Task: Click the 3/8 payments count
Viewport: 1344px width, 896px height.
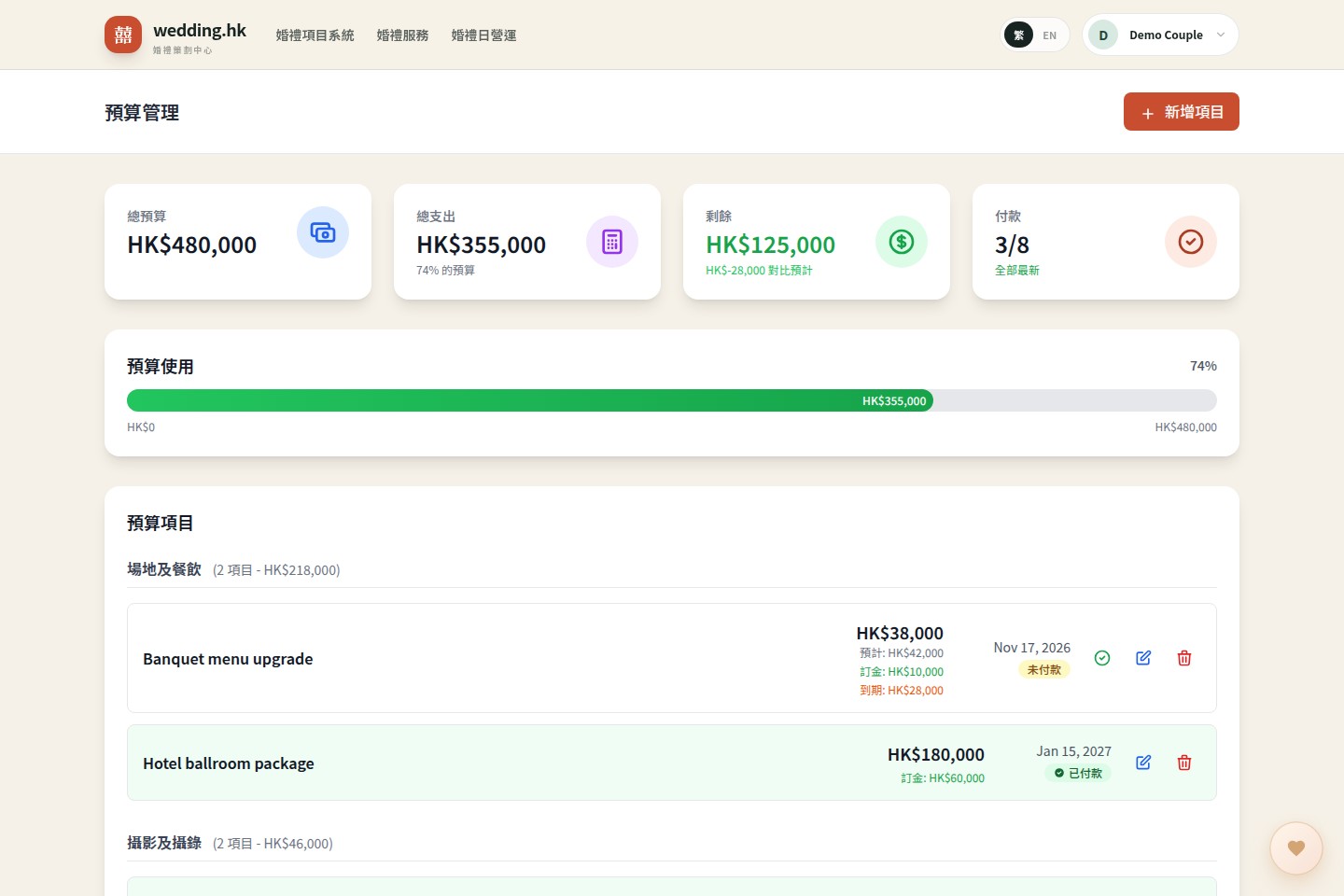Action: point(1013,245)
